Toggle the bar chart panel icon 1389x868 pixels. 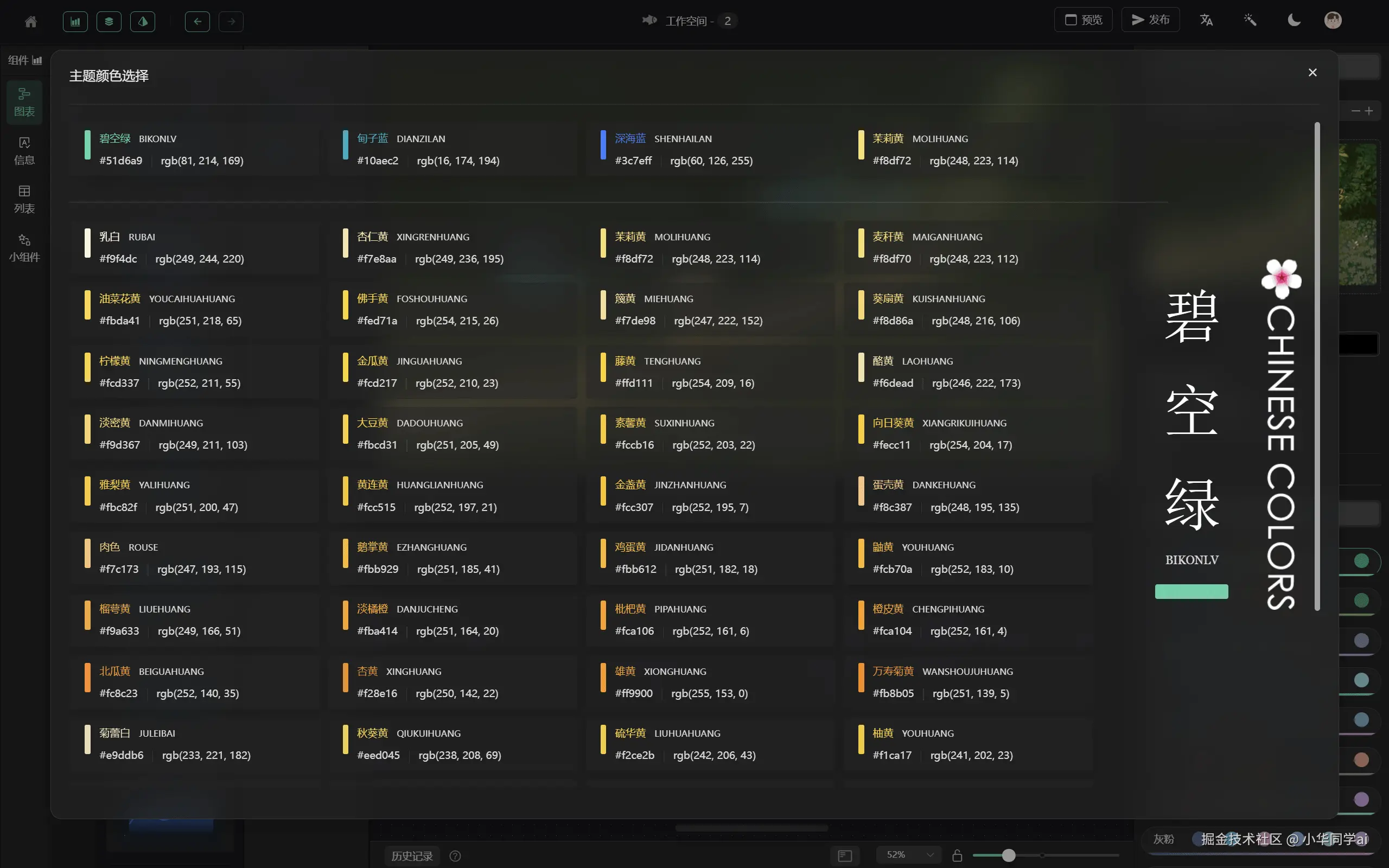pyautogui.click(x=75, y=21)
